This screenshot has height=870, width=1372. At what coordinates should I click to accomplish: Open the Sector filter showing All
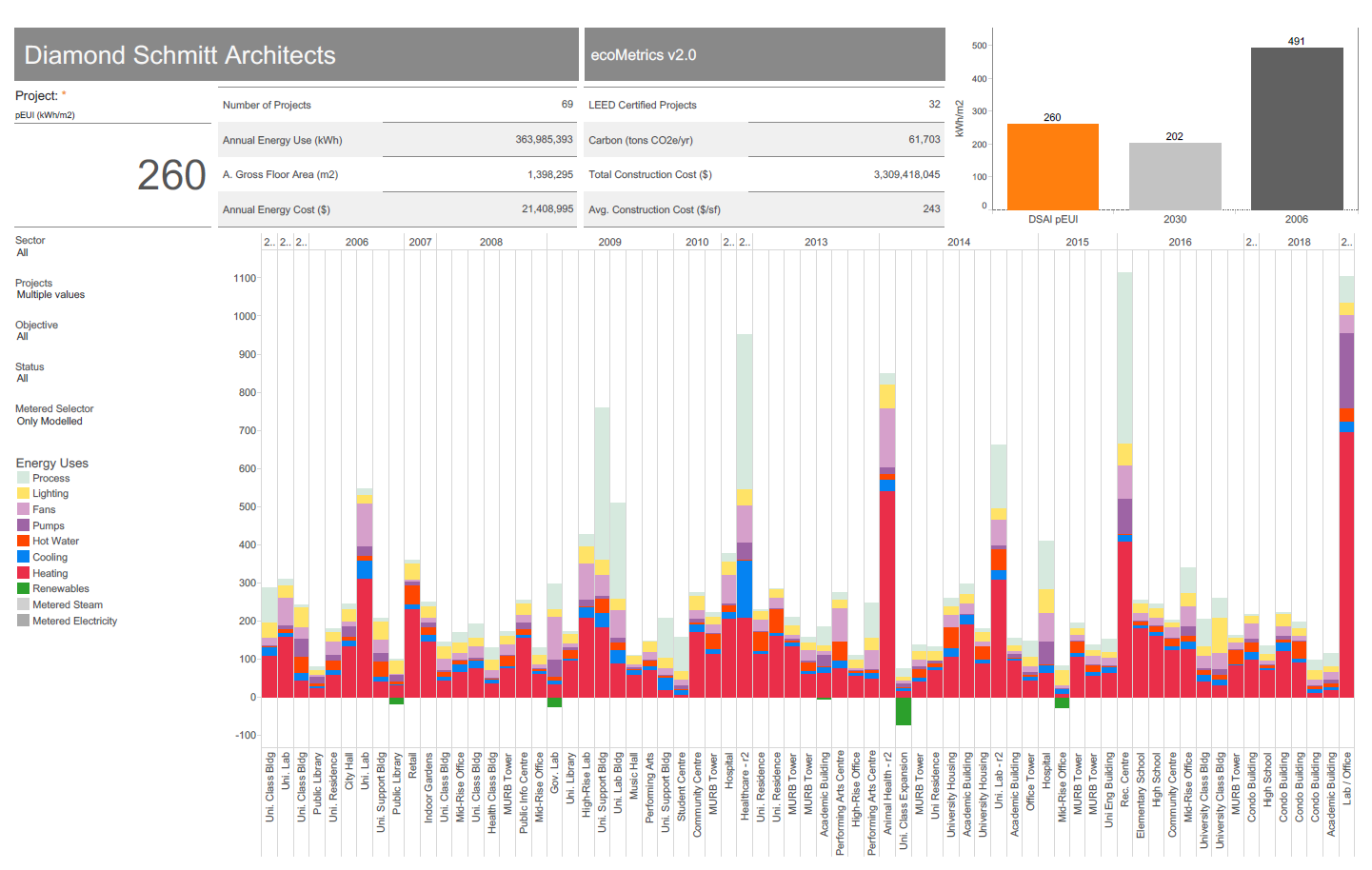(x=23, y=253)
